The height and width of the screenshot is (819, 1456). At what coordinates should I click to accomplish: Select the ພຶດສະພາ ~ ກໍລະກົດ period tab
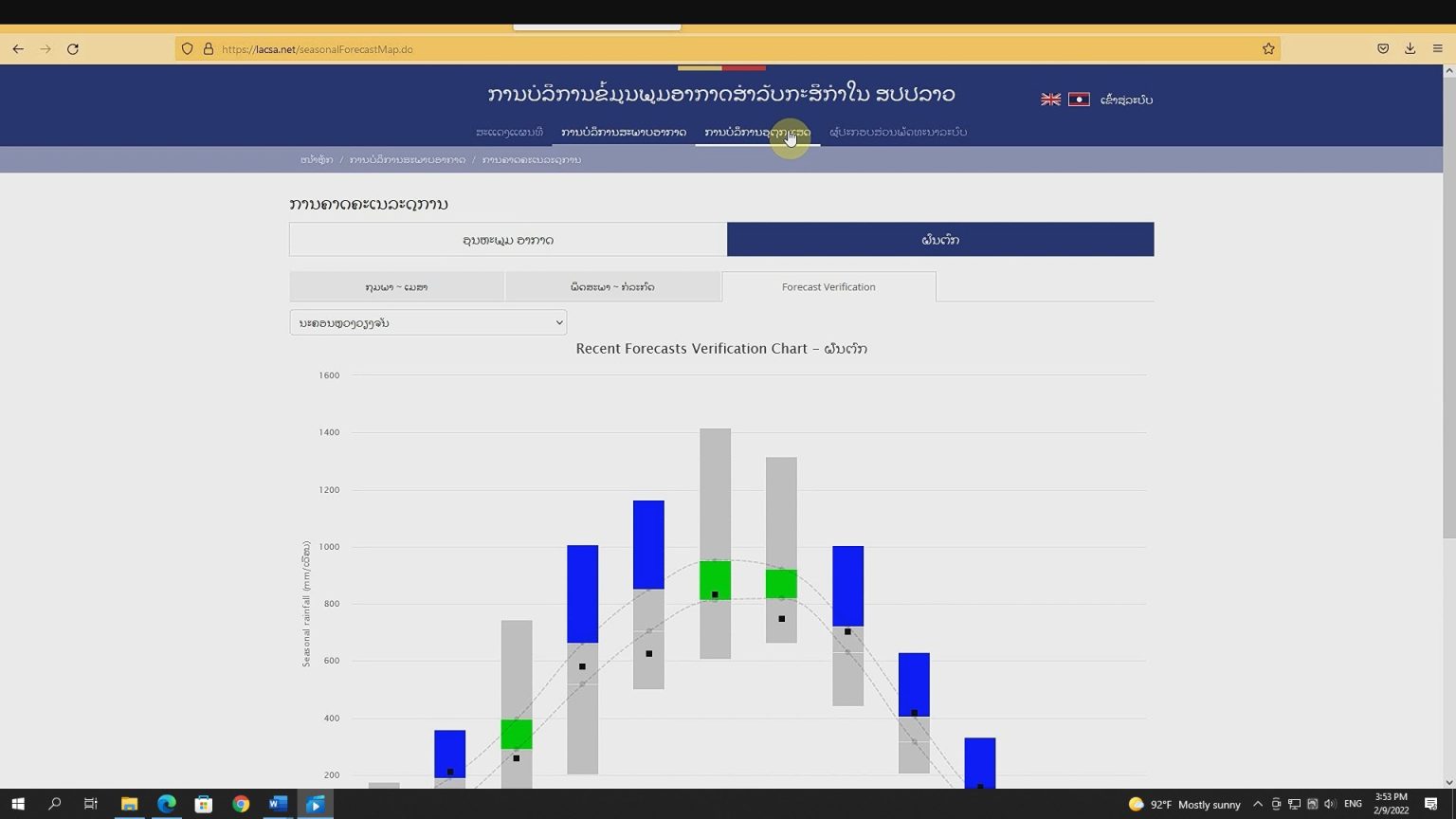tap(612, 286)
